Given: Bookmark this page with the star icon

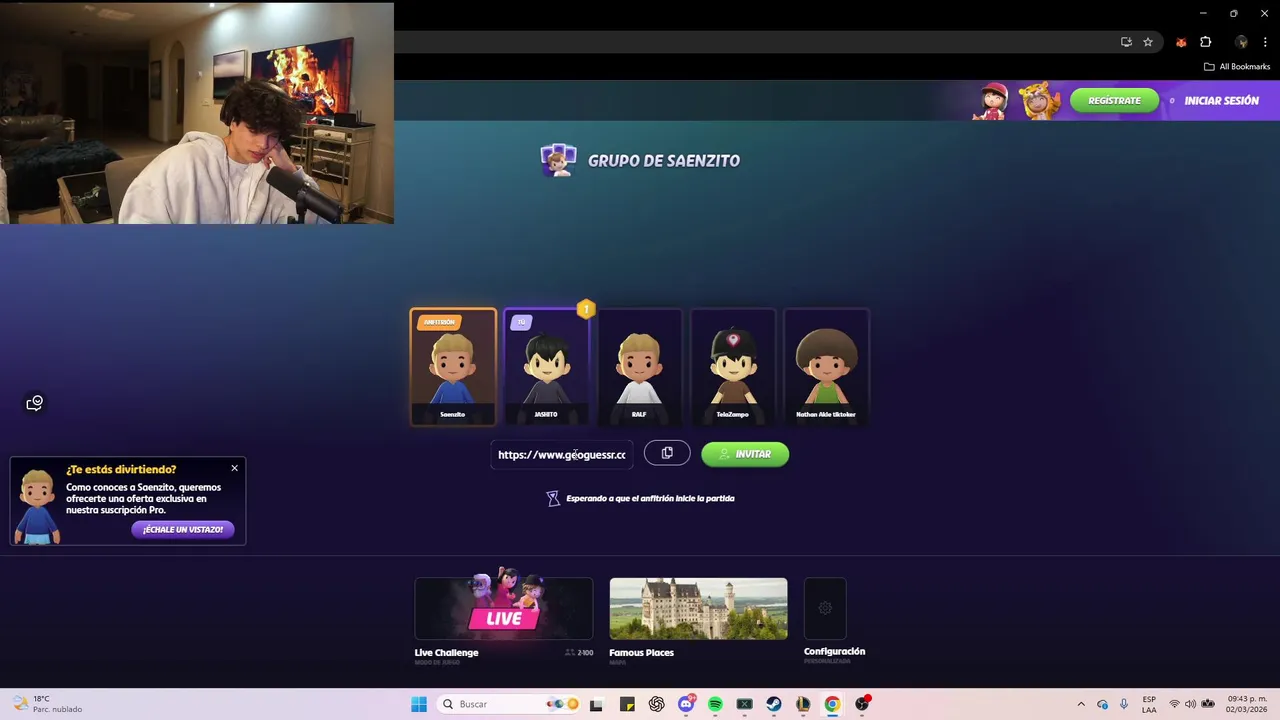Looking at the screenshot, I should pos(1148,42).
